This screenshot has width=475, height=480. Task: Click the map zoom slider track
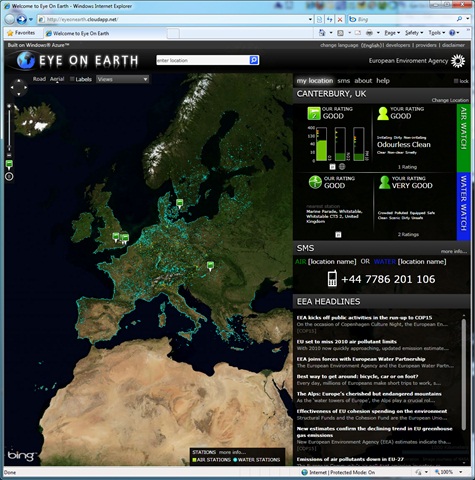point(9,130)
